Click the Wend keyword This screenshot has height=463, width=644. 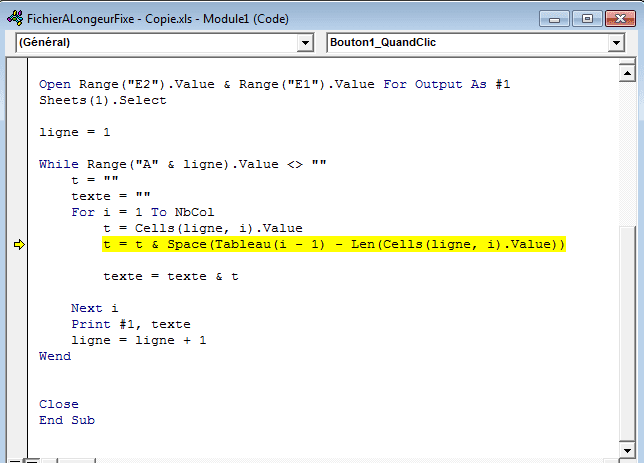tap(55, 357)
